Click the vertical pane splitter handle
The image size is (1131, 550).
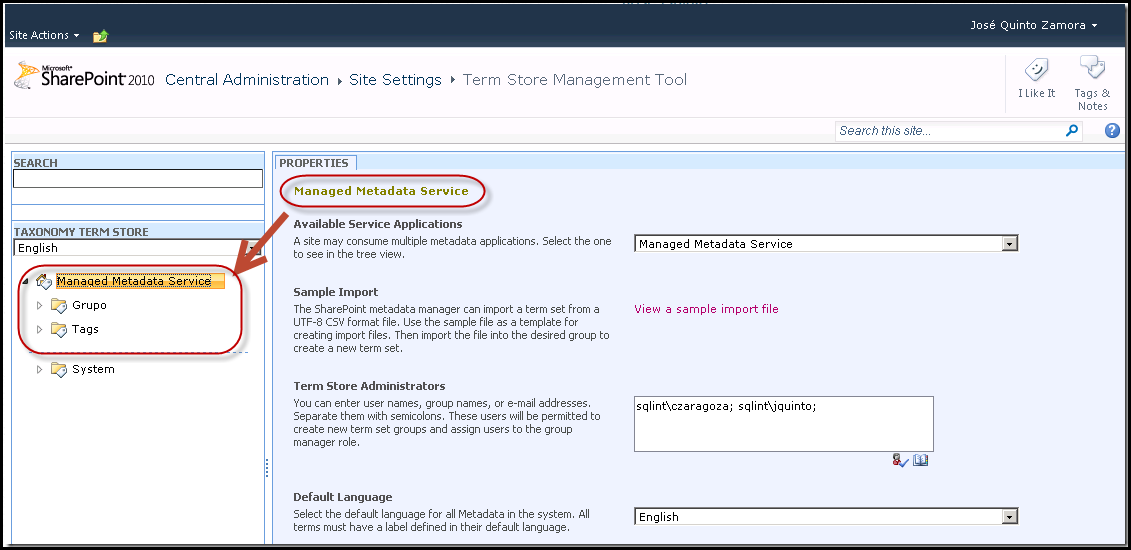click(267, 469)
